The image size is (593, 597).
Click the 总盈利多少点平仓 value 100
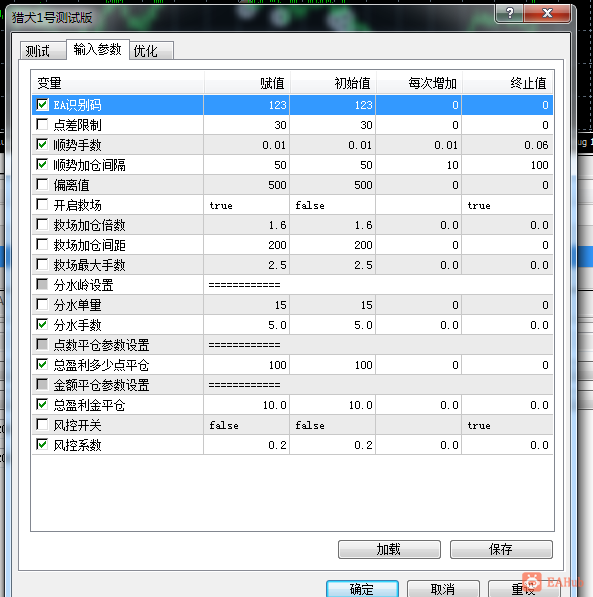pos(246,365)
